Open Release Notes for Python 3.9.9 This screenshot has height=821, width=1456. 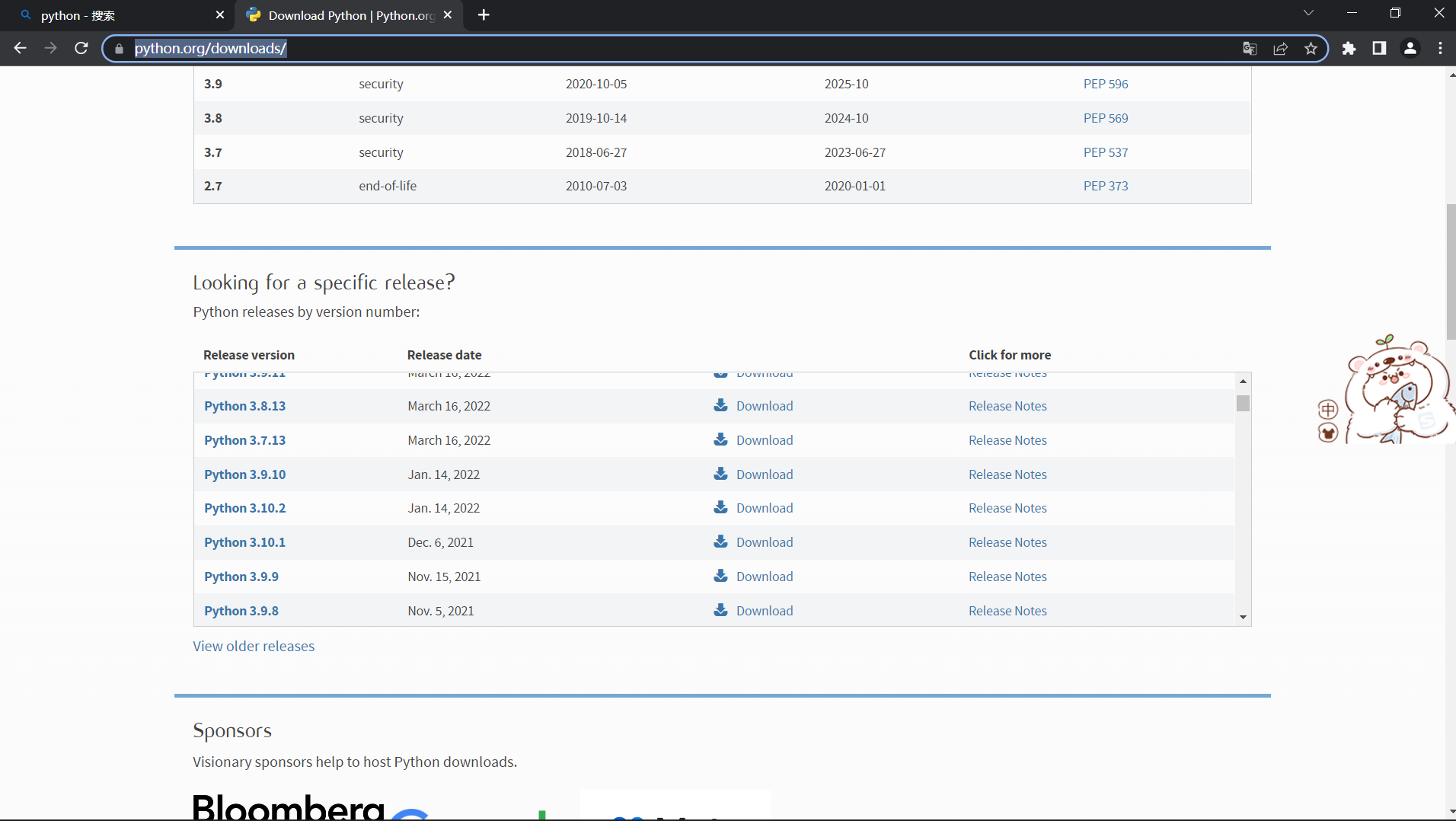pyautogui.click(x=1007, y=577)
